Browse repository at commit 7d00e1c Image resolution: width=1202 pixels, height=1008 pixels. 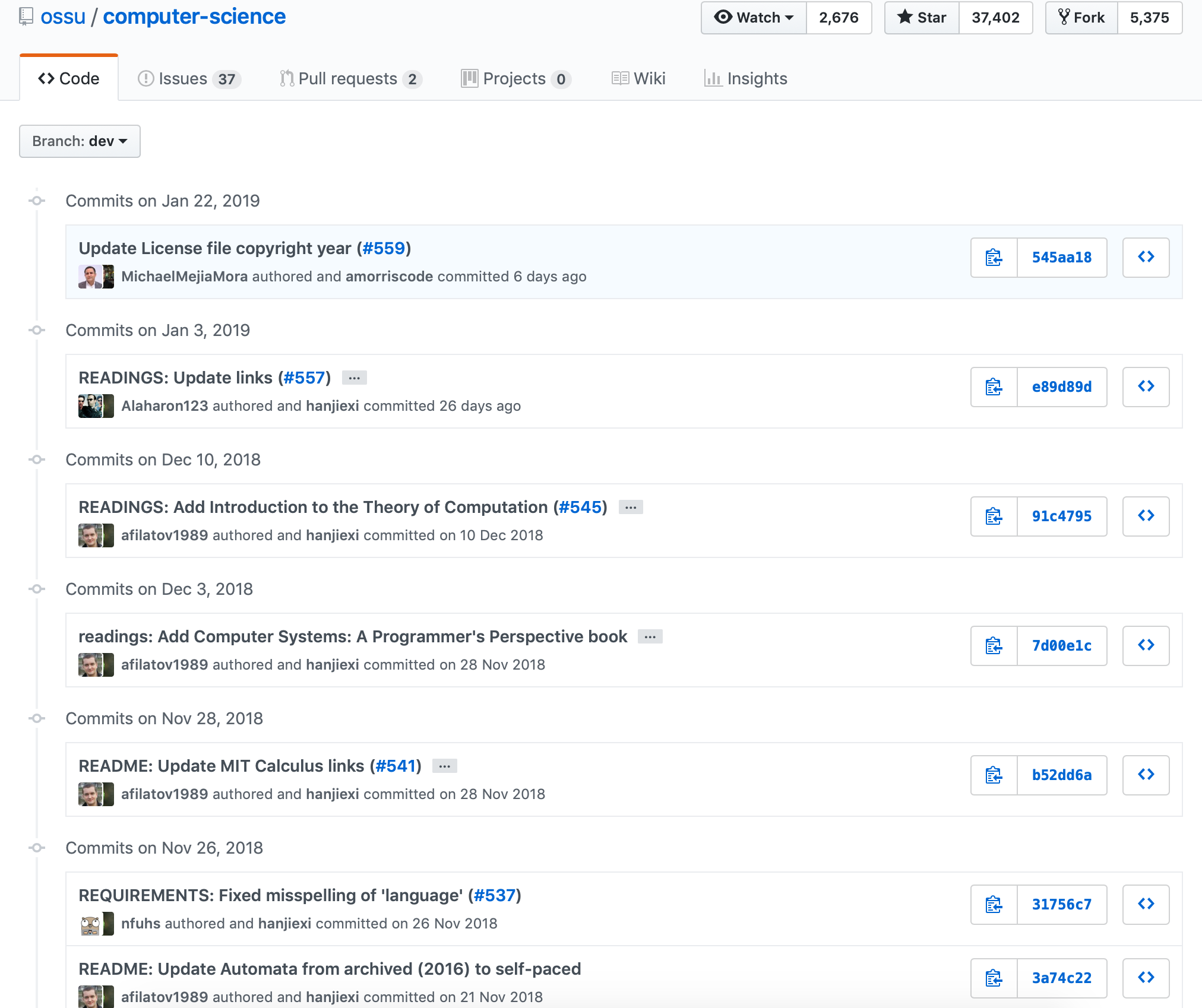(x=1146, y=646)
